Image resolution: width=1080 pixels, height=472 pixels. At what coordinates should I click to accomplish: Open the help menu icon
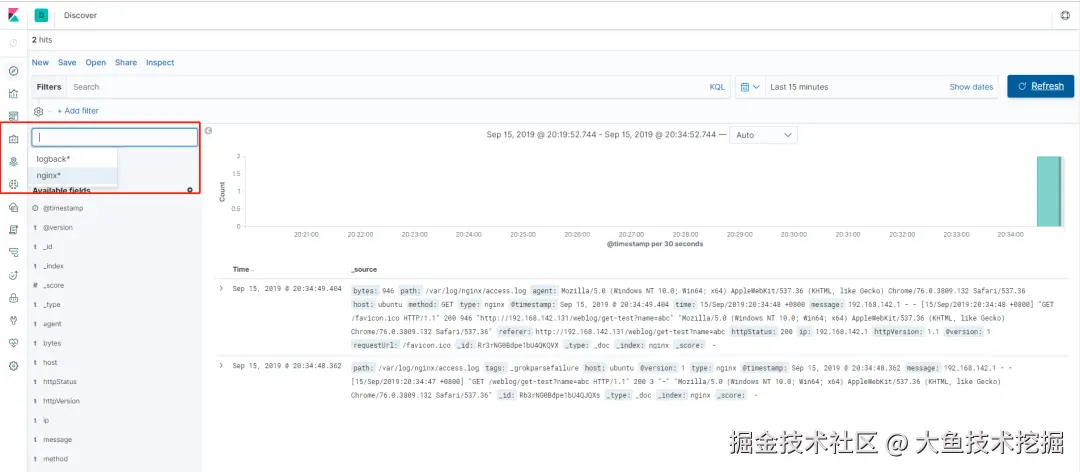(1066, 15)
